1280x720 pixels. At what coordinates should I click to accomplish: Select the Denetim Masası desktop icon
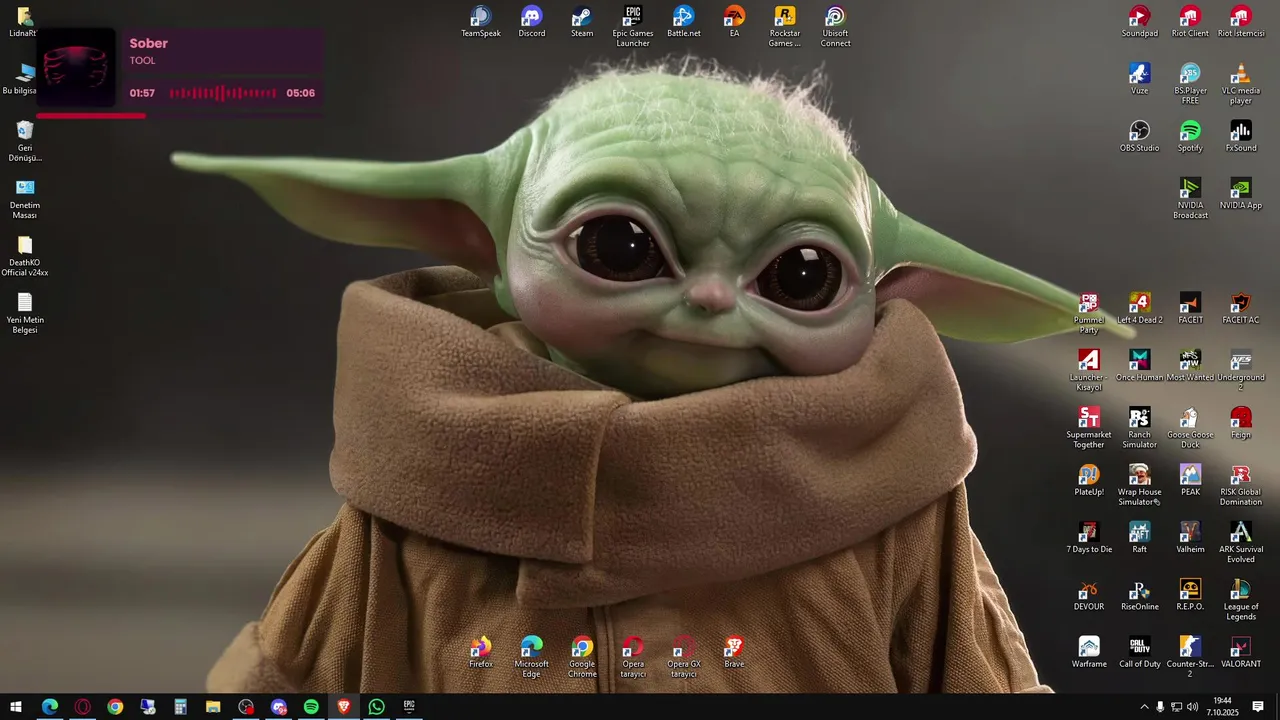pyautogui.click(x=25, y=198)
